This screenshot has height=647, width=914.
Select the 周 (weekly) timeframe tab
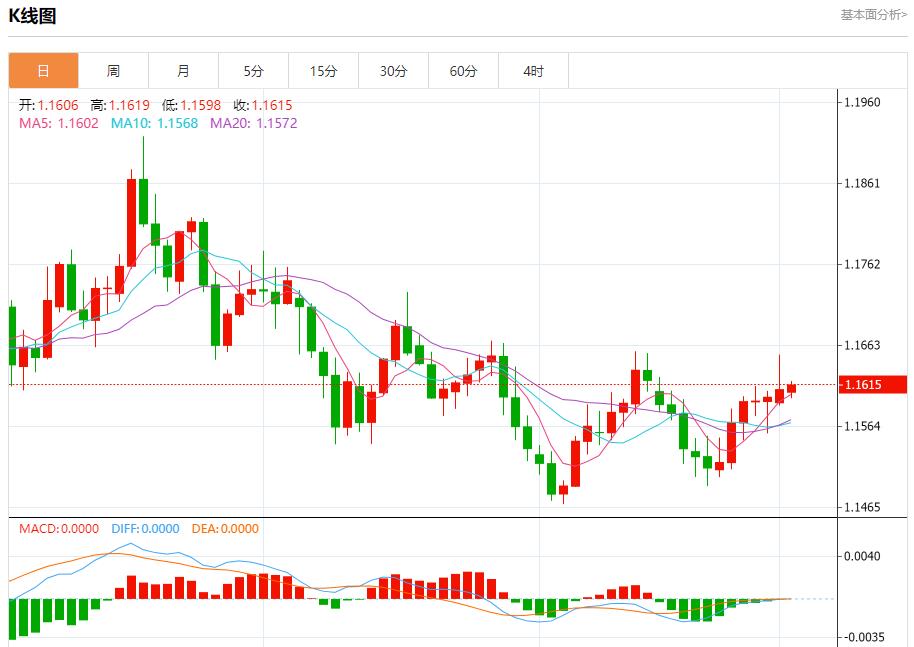pos(113,70)
